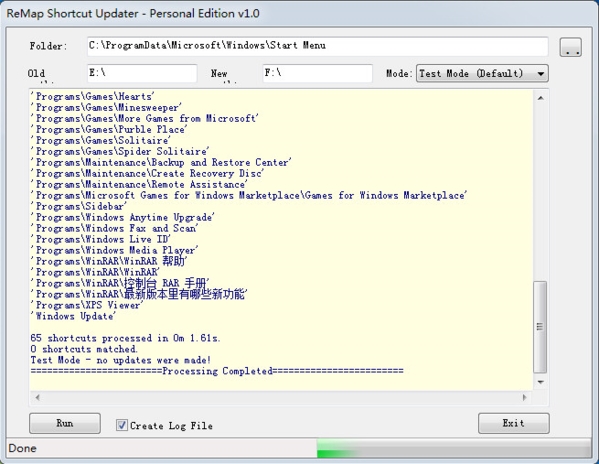Click the vertical scrollbar thumb

(x=540, y=327)
